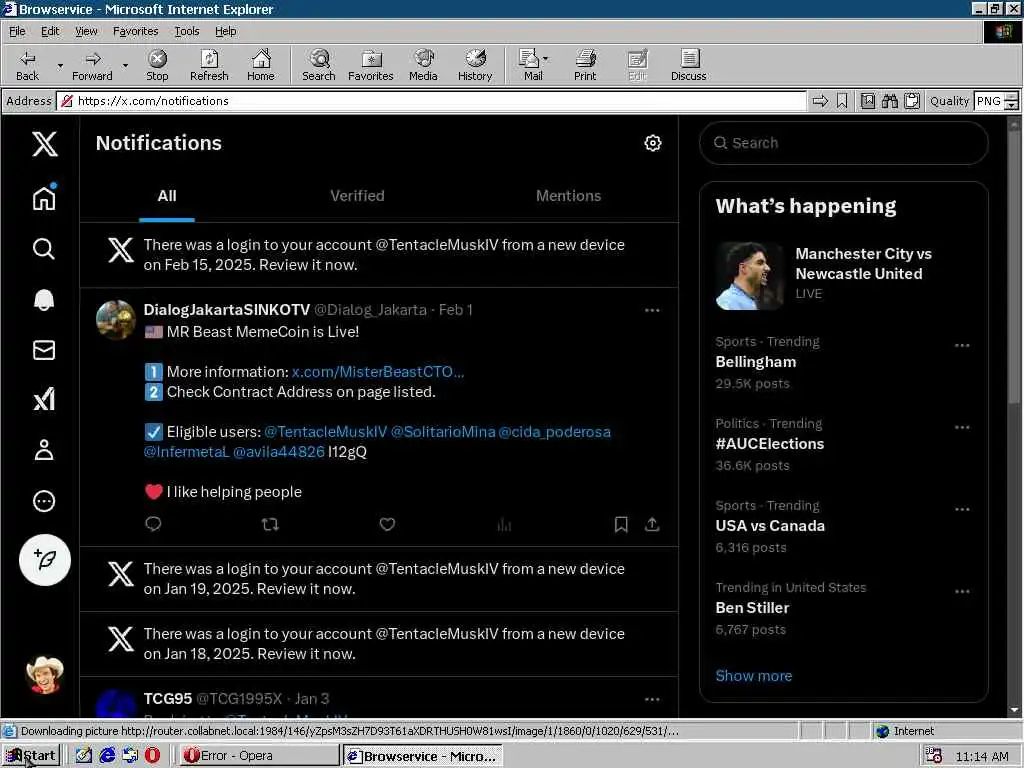Open the @cida_poderosa mention link
Viewport: 1024px width, 768px height.
[x=554, y=432]
